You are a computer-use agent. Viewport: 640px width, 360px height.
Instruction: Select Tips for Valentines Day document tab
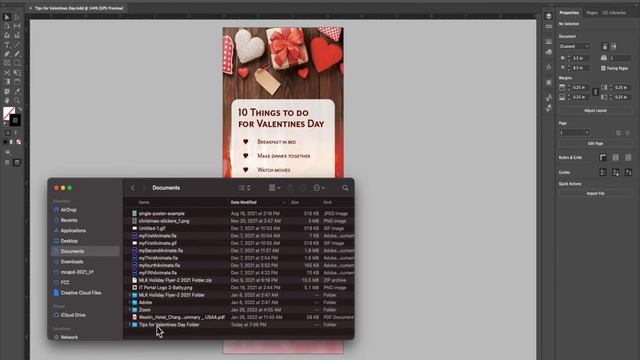[78, 8]
